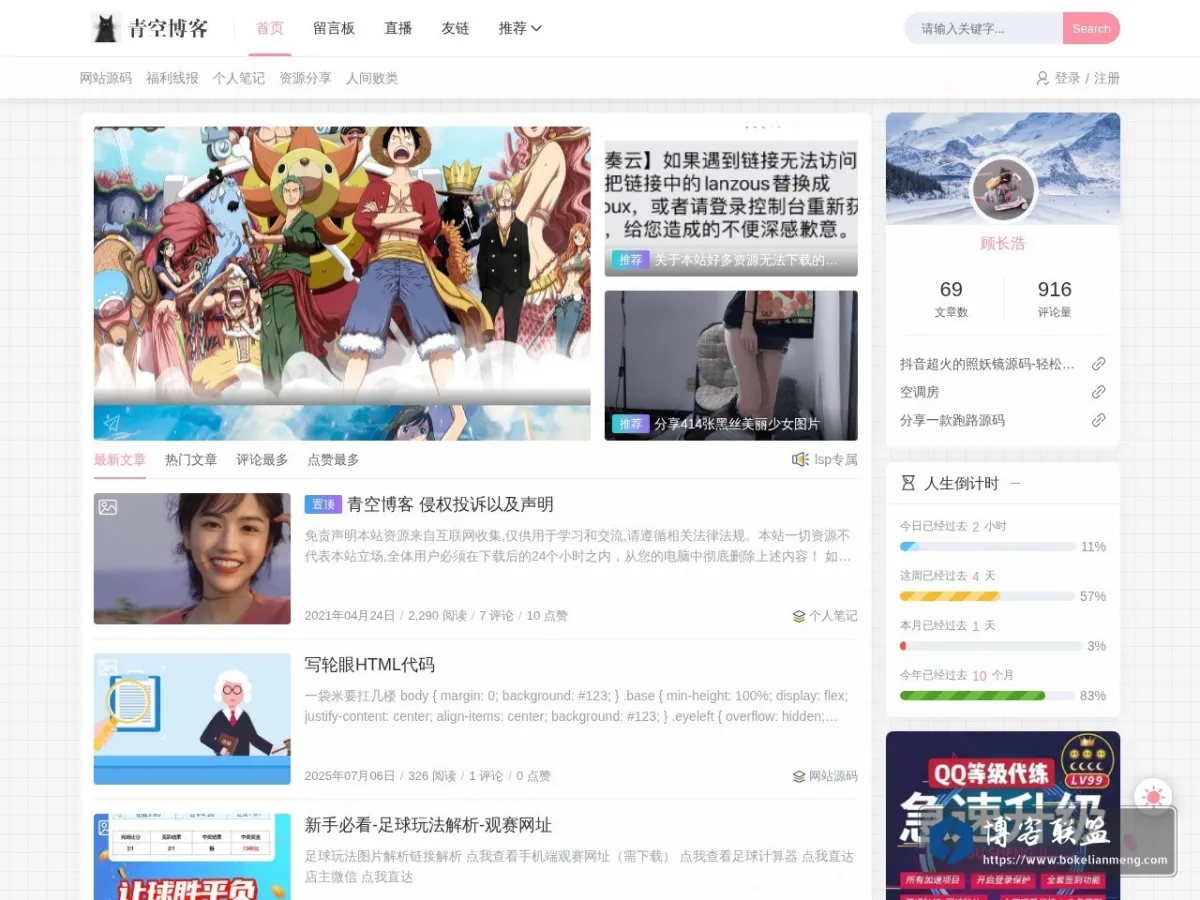The image size is (1200, 900).
Task: Open the lsp专属 link
Action: tap(836, 460)
